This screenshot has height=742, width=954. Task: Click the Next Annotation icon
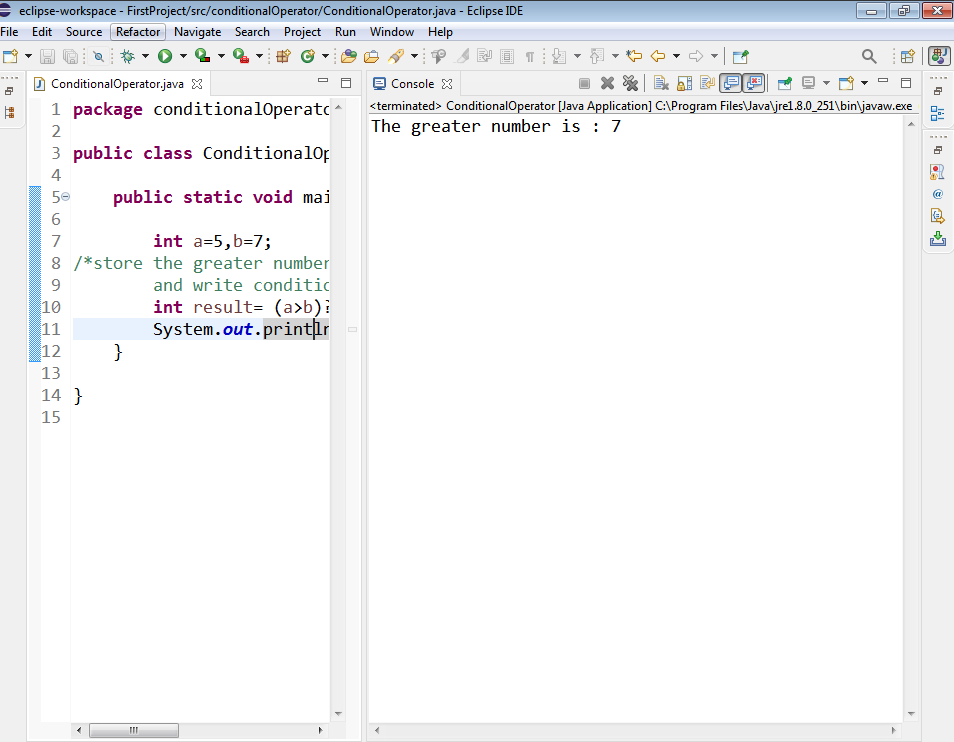559,57
